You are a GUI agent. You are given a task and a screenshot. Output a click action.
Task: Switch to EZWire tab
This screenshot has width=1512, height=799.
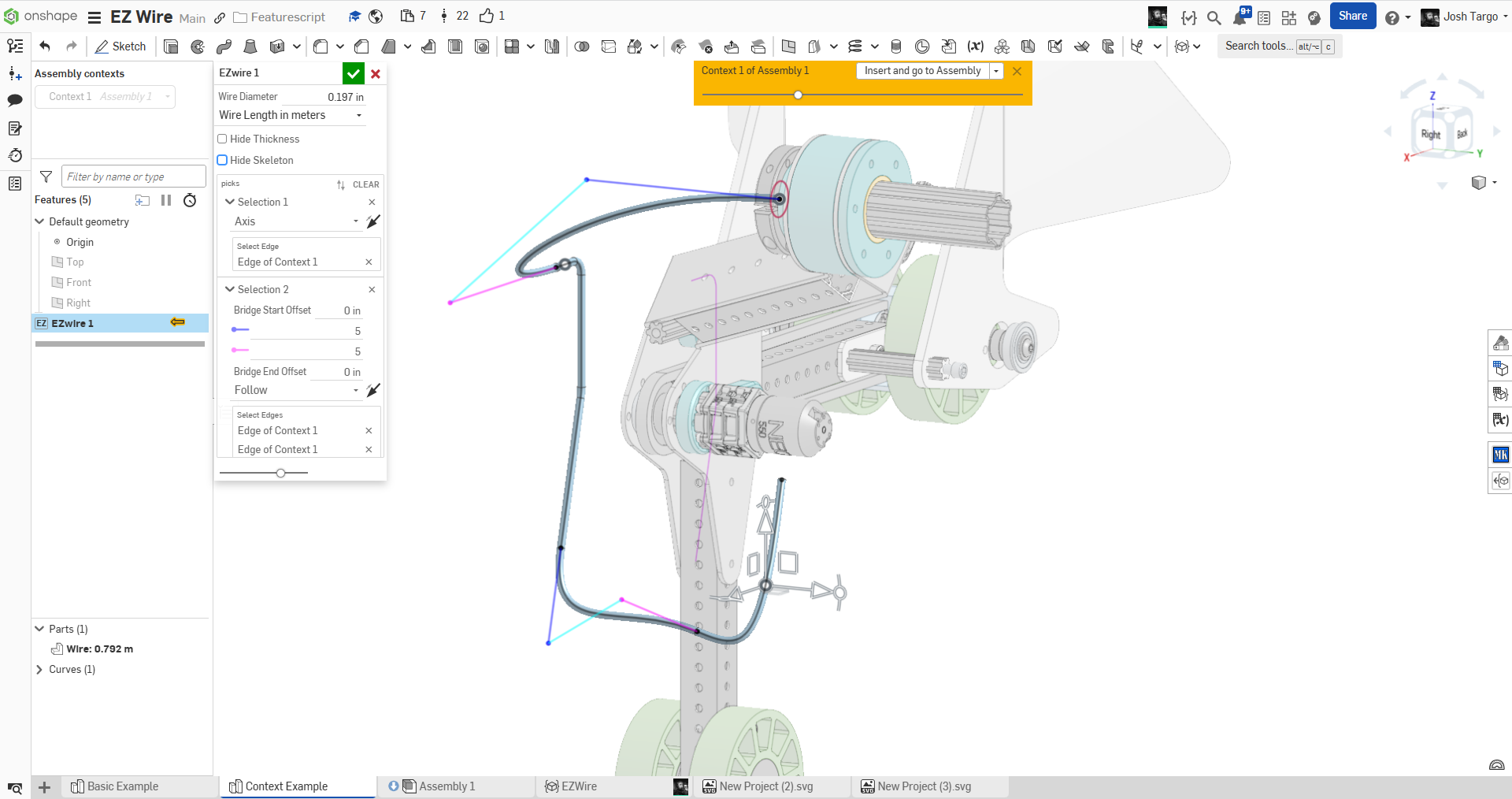coord(613,786)
